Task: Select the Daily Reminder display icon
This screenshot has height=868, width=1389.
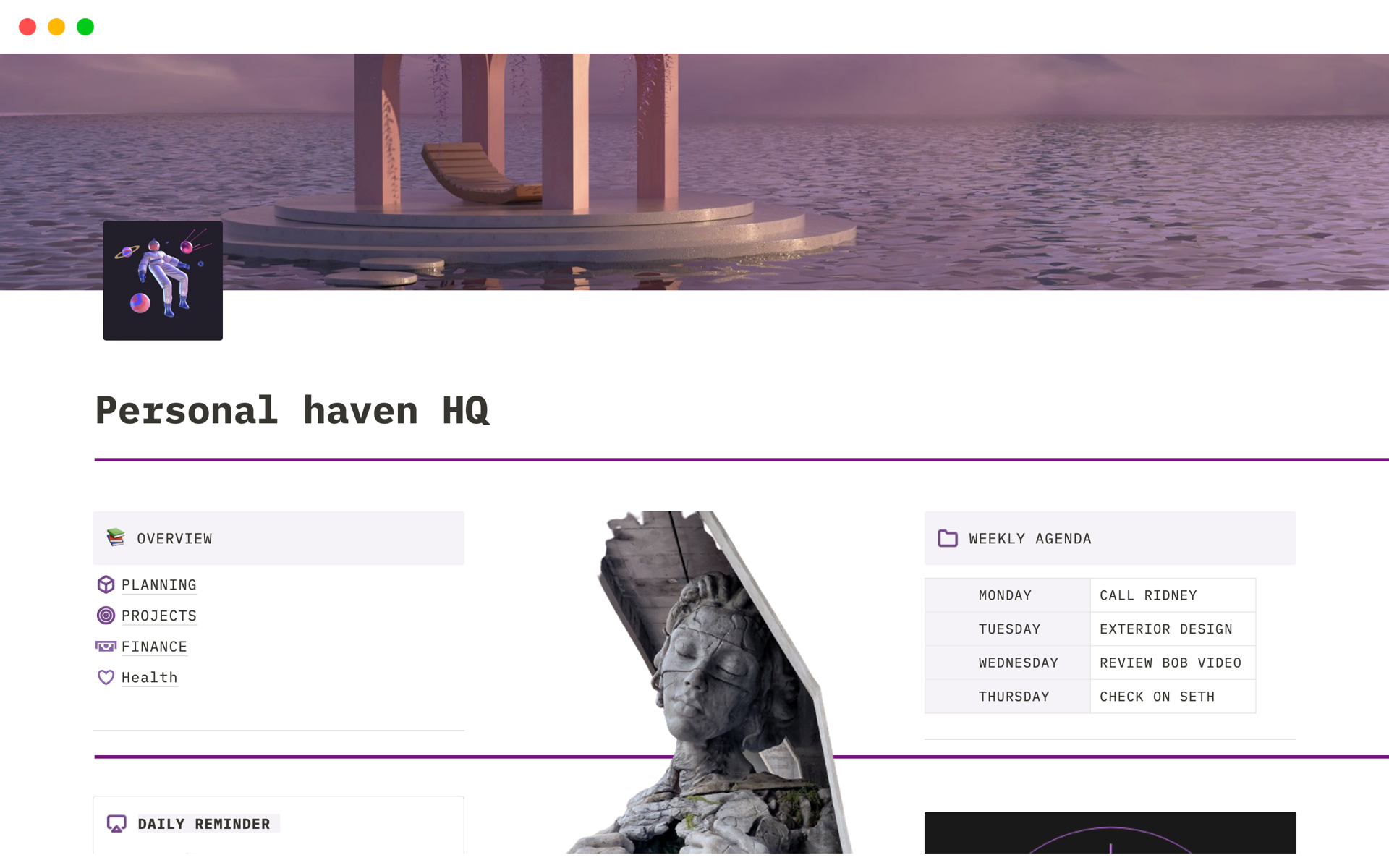Action: pos(116,823)
